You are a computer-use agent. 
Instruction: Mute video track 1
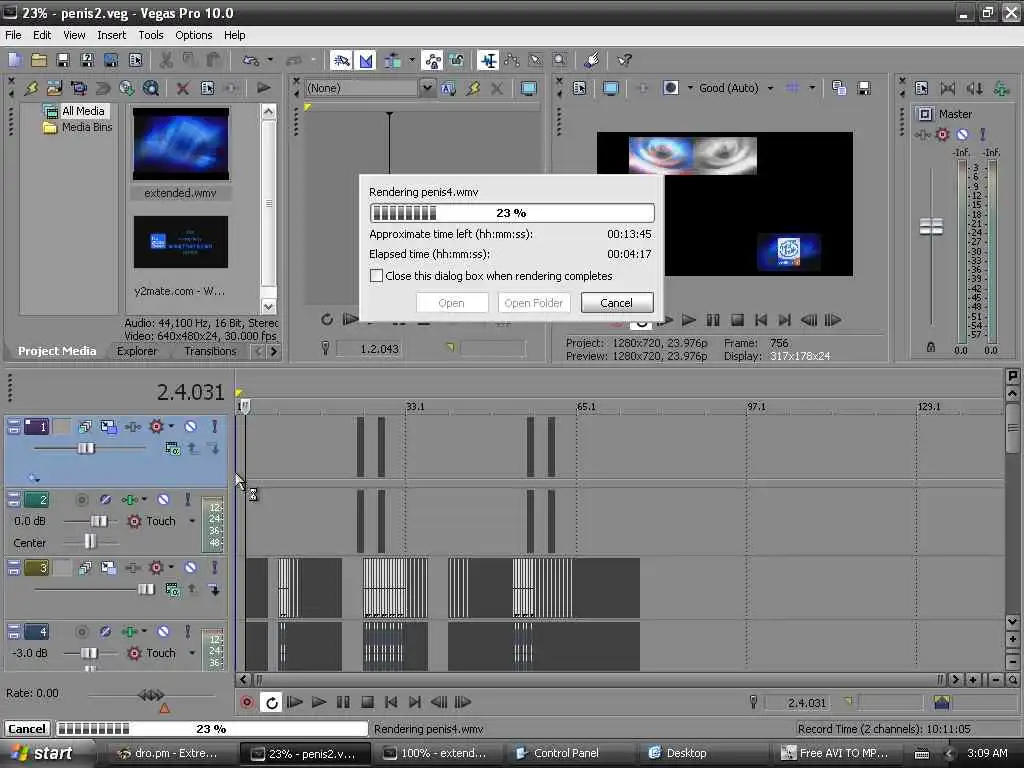[x=190, y=427]
